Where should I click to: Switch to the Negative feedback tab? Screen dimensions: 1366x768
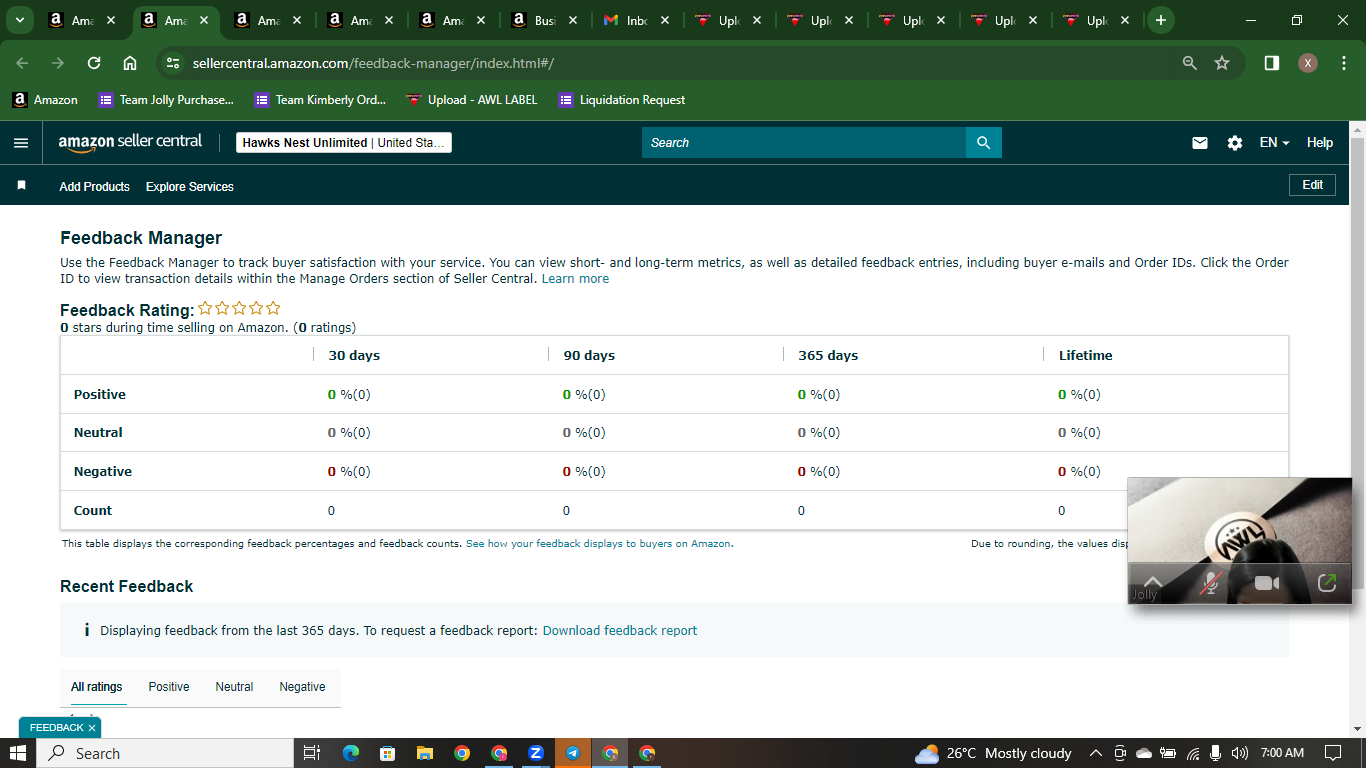point(302,687)
